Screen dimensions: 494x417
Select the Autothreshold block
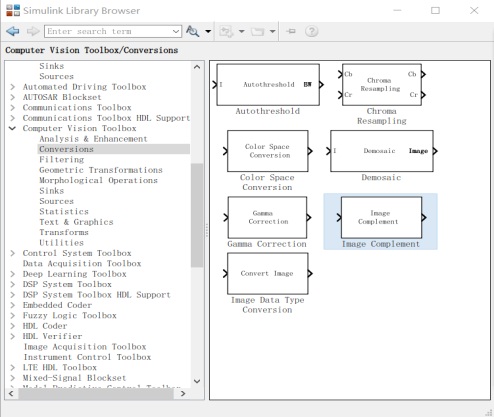pos(268,85)
